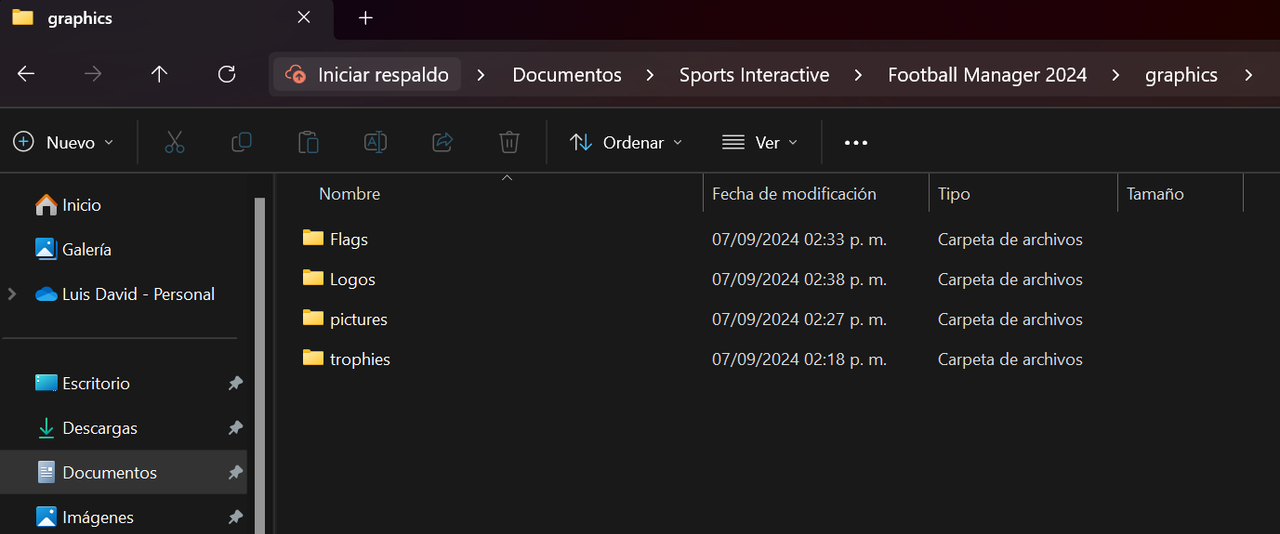The height and width of the screenshot is (534, 1280).
Task: Click the pictures modification date 02:27 p. m.
Action: pyautogui.click(x=799, y=319)
